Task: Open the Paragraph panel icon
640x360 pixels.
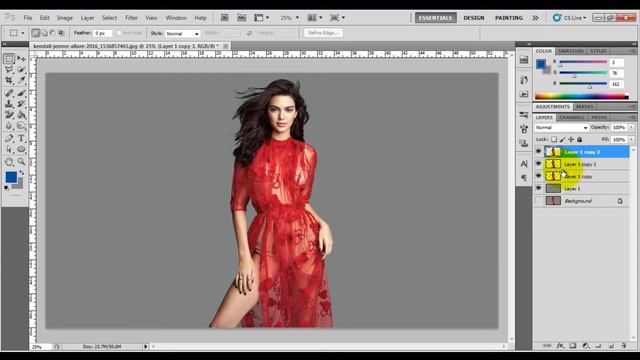Action: point(524,178)
